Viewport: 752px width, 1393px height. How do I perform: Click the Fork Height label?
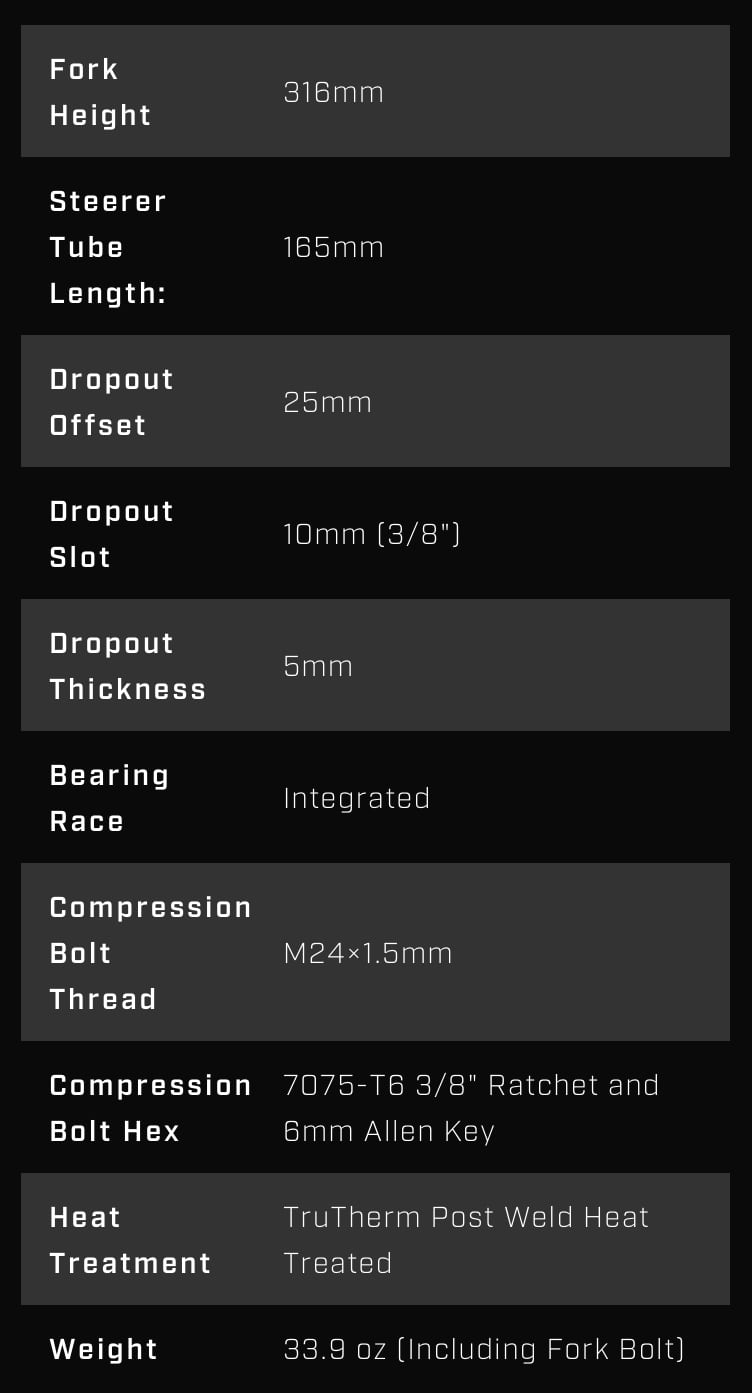click(100, 92)
